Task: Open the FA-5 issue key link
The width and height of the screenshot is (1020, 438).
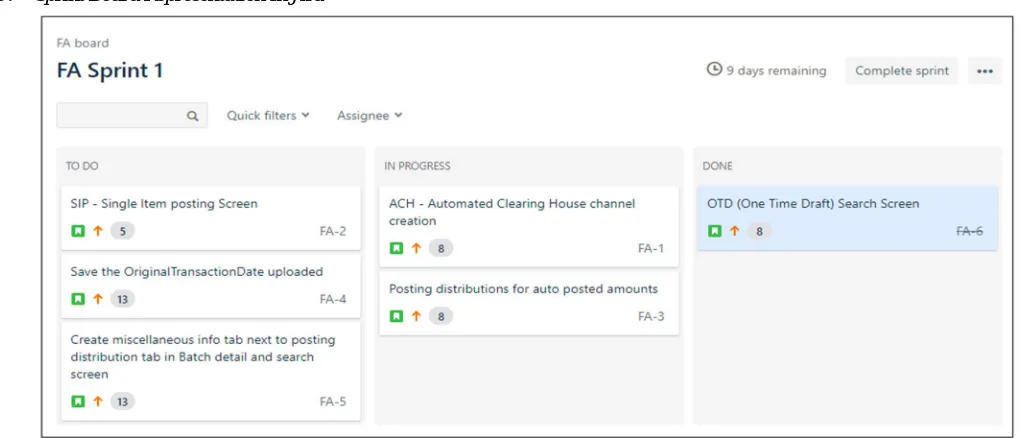Action: pos(333,402)
